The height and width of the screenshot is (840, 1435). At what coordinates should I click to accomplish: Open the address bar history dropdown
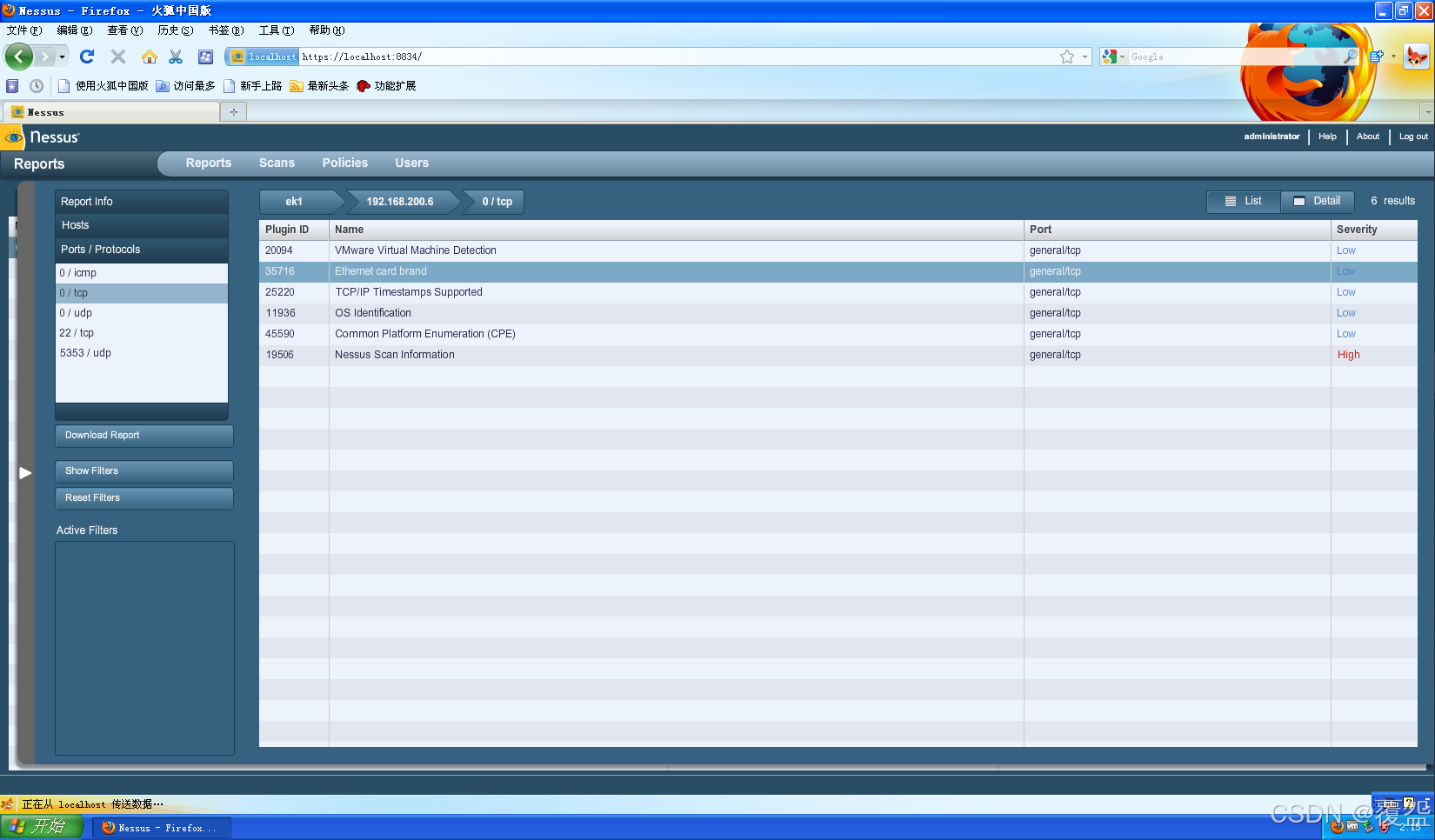[1085, 57]
